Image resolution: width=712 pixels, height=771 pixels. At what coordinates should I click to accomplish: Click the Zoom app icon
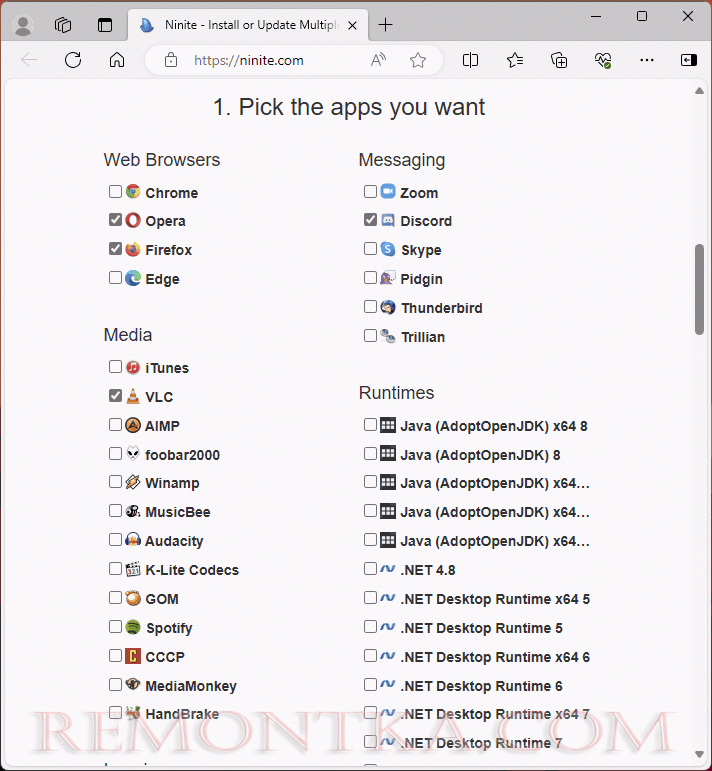pyautogui.click(x=387, y=191)
